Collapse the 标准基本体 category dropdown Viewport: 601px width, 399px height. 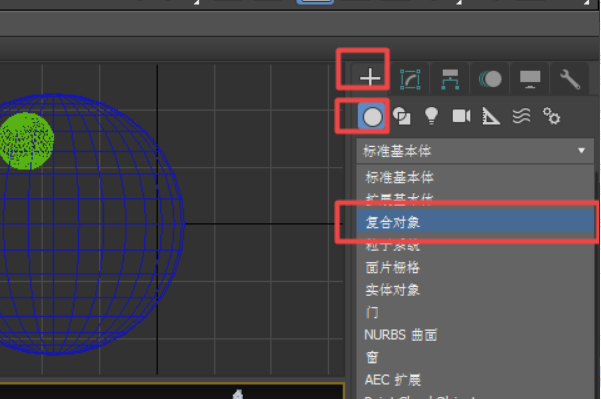[x=475, y=151]
